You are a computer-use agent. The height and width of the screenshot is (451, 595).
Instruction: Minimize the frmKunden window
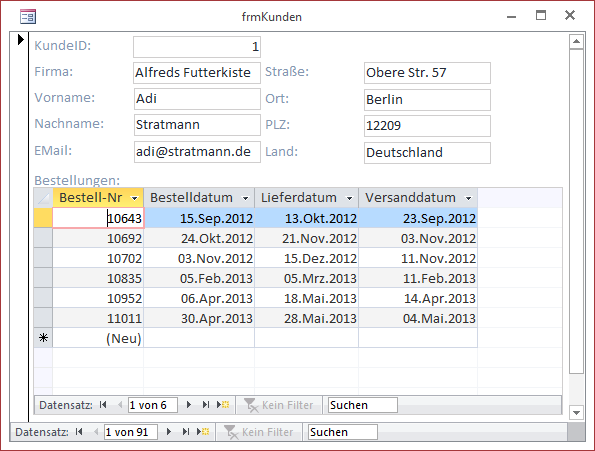pyautogui.click(x=512, y=16)
